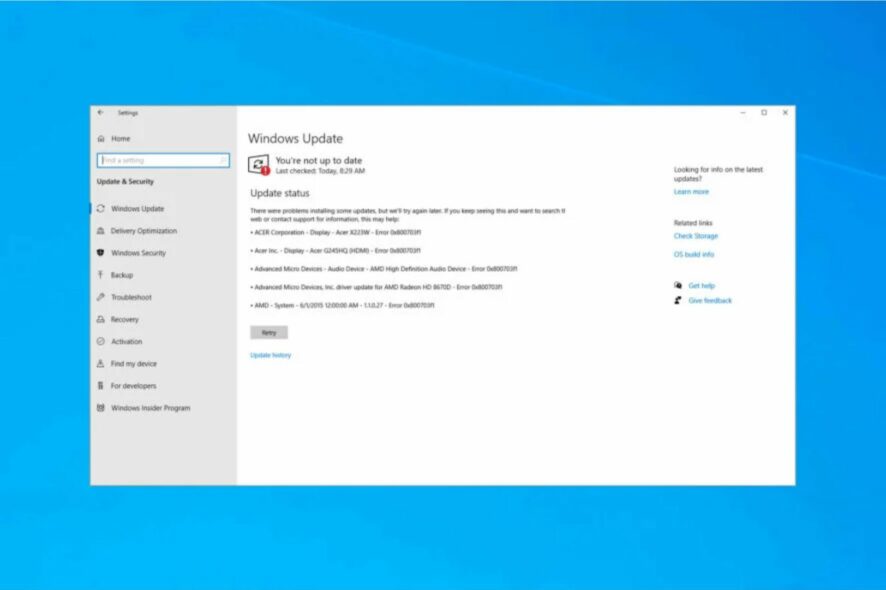Close the Settings window
This screenshot has height=590, width=886.
785,112
